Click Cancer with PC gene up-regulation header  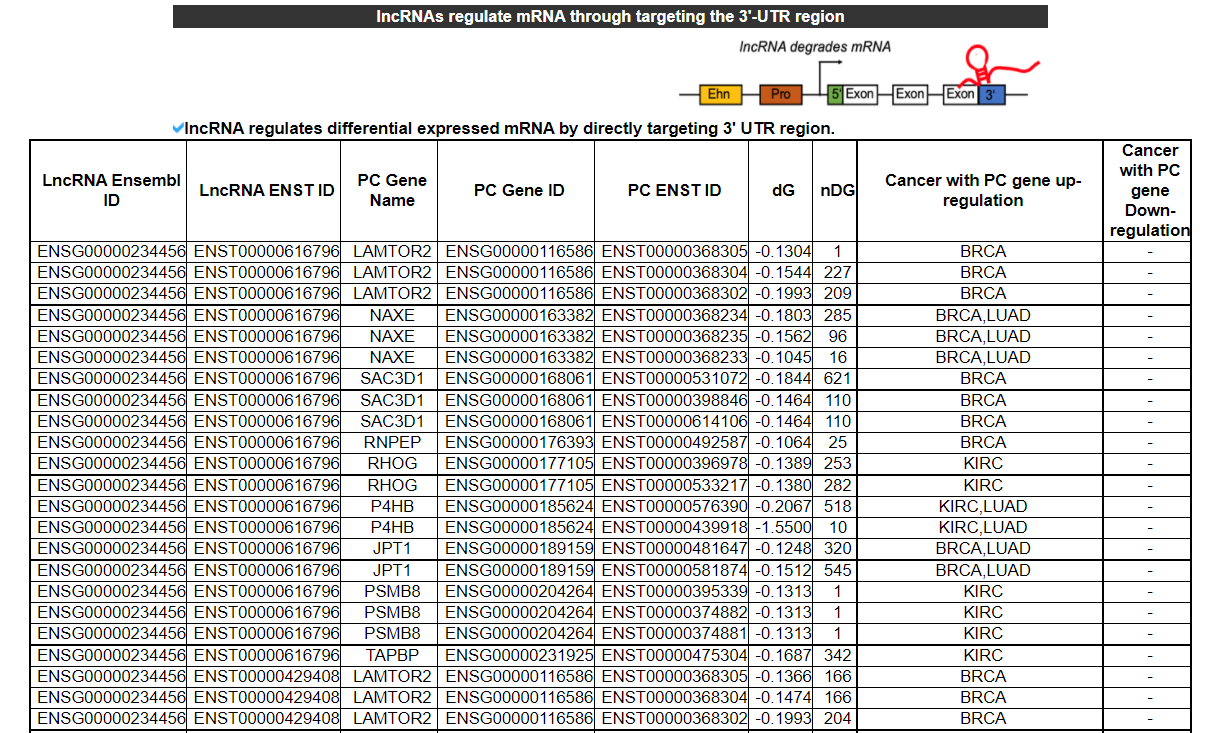coord(982,190)
